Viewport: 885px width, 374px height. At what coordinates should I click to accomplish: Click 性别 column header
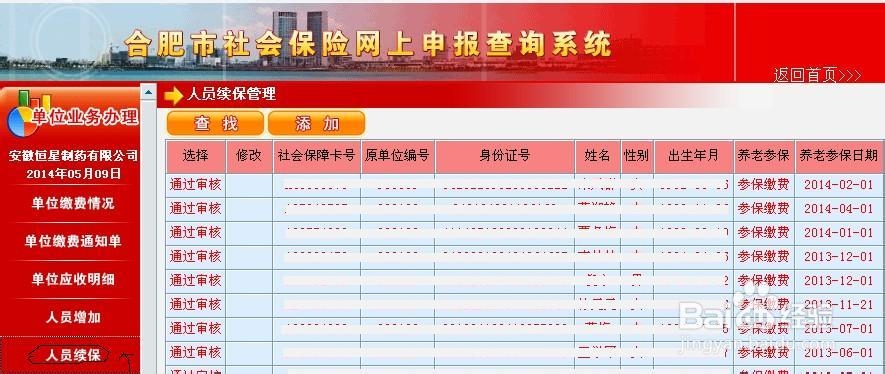(x=637, y=156)
